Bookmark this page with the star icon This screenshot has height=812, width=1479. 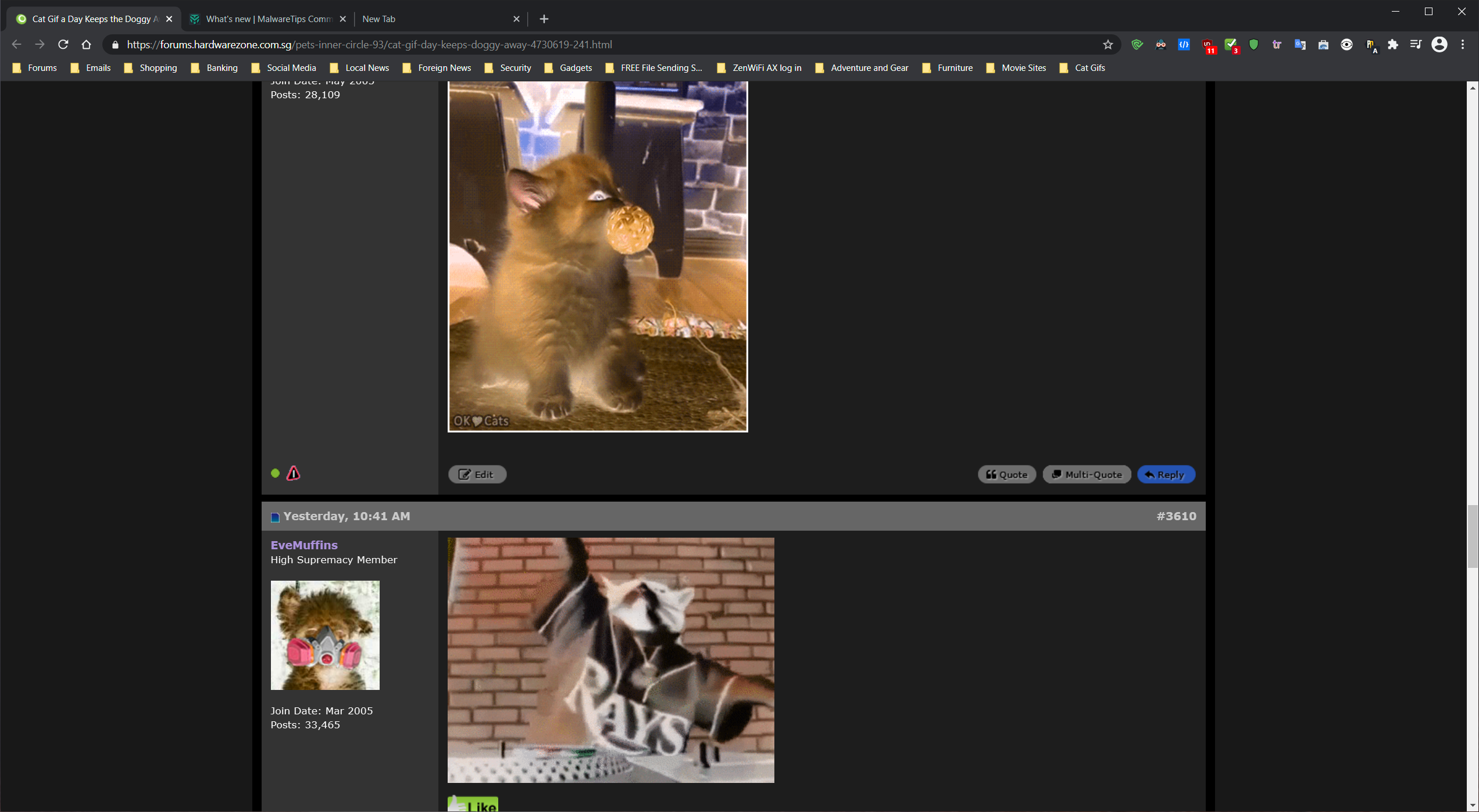(x=1108, y=45)
